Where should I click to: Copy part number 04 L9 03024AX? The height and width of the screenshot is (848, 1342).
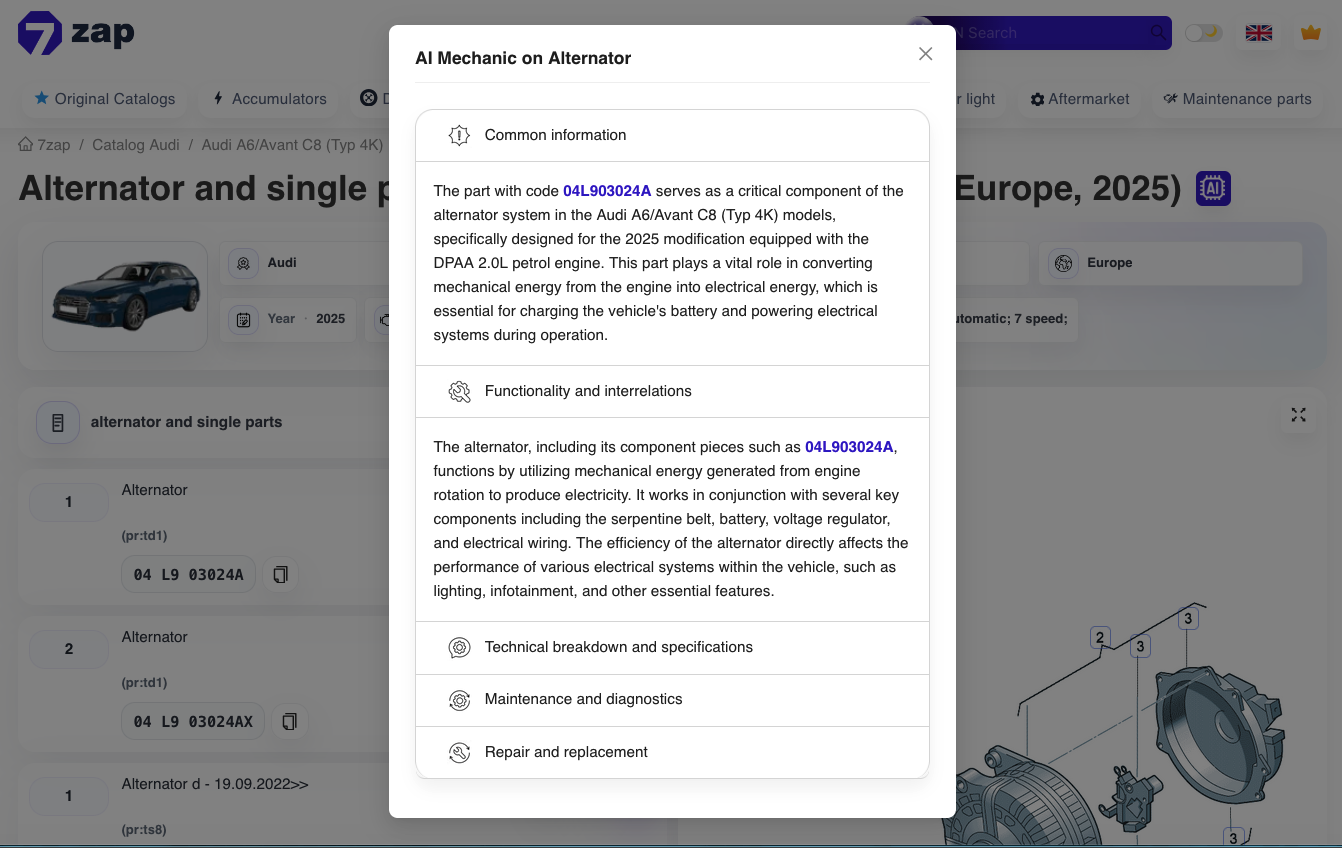[x=290, y=722]
